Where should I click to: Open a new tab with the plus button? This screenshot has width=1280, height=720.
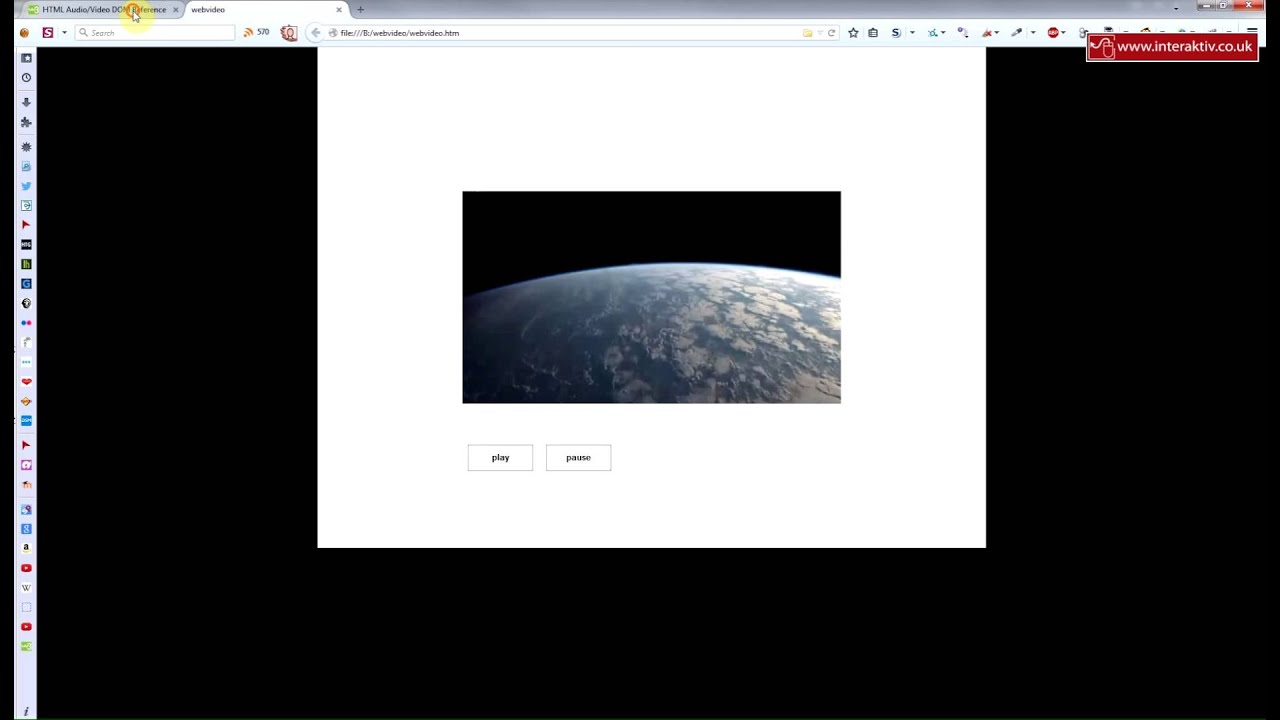point(360,9)
